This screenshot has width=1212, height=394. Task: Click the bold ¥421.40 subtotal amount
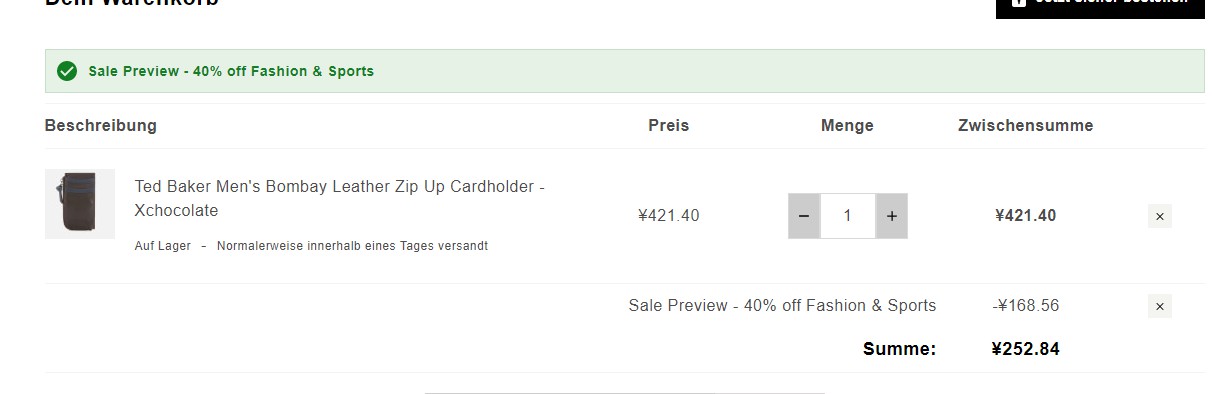pyautogui.click(x=1026, y=215)
